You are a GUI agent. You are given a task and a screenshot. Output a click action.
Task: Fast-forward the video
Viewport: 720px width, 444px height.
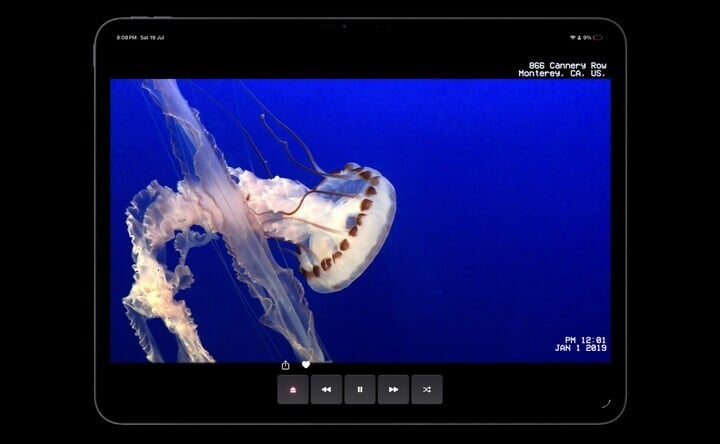[x=393, y=389]
